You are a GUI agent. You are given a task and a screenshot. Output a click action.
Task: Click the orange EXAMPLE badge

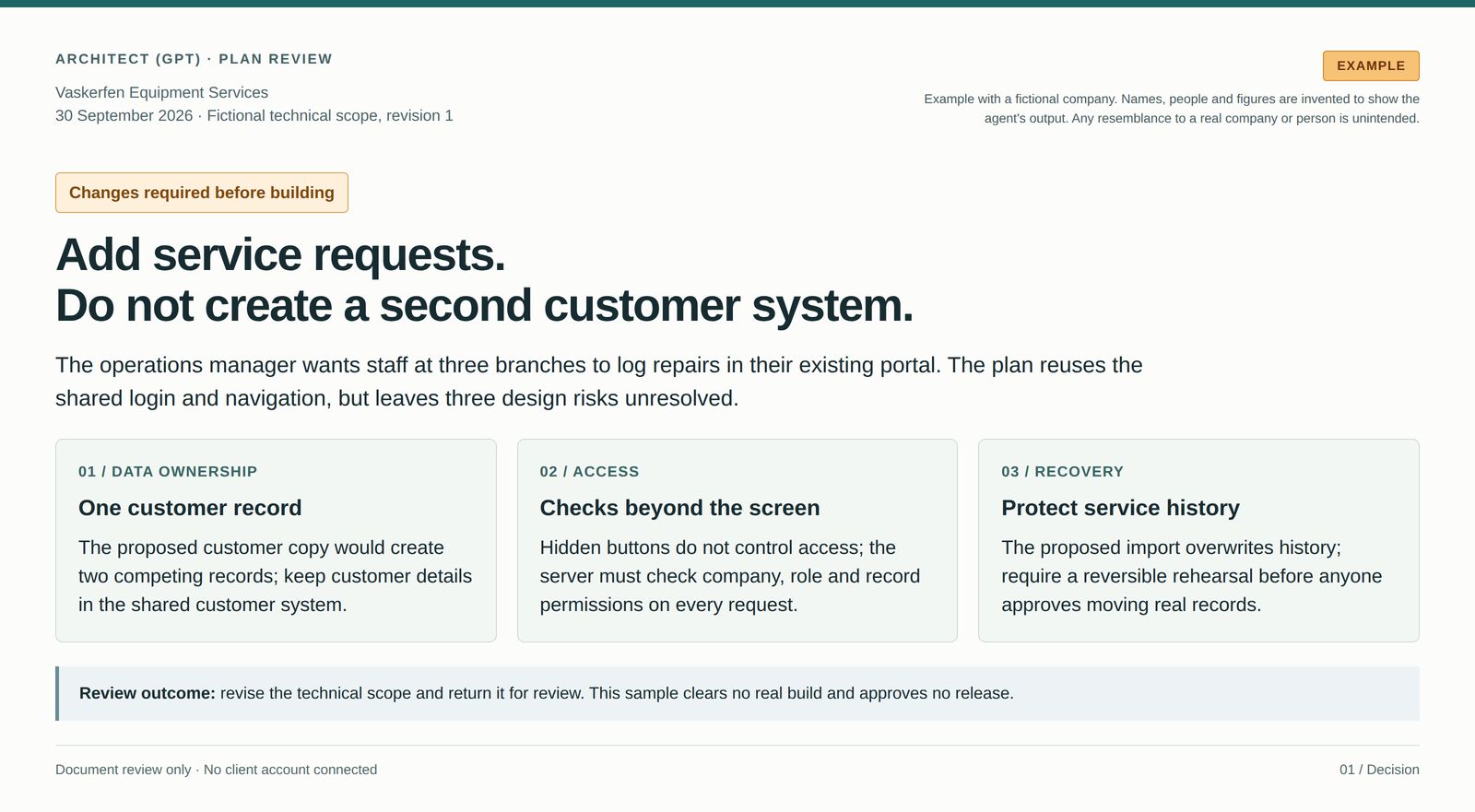[1371, 65]
